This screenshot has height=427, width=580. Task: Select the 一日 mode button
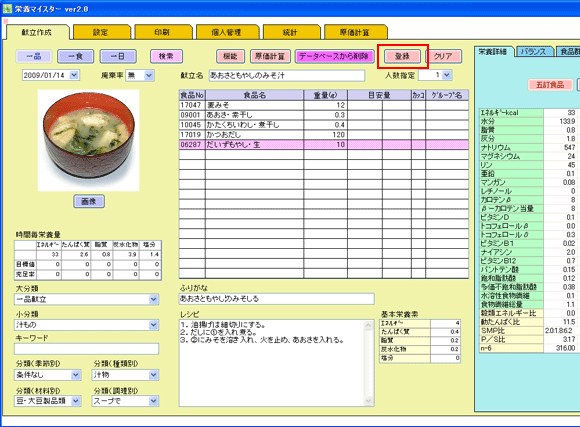tap(118, 56)
